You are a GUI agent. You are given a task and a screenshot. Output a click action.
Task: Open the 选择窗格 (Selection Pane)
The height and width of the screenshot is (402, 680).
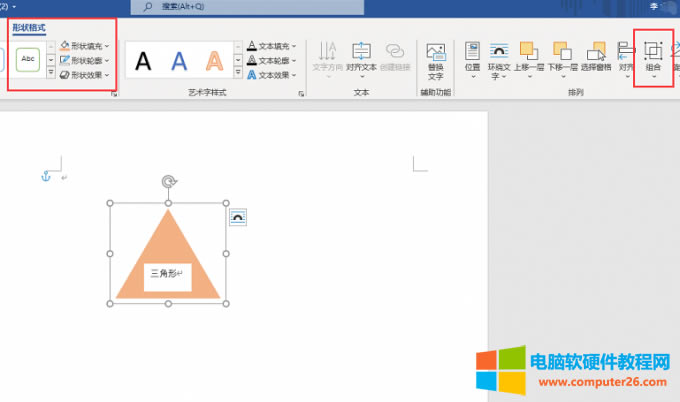pos(596,57)
